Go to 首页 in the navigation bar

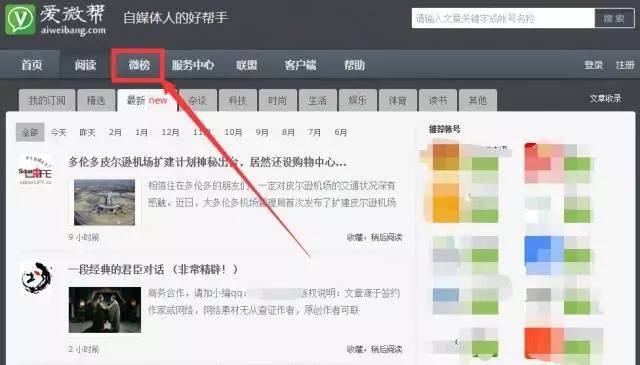[31, 65]
